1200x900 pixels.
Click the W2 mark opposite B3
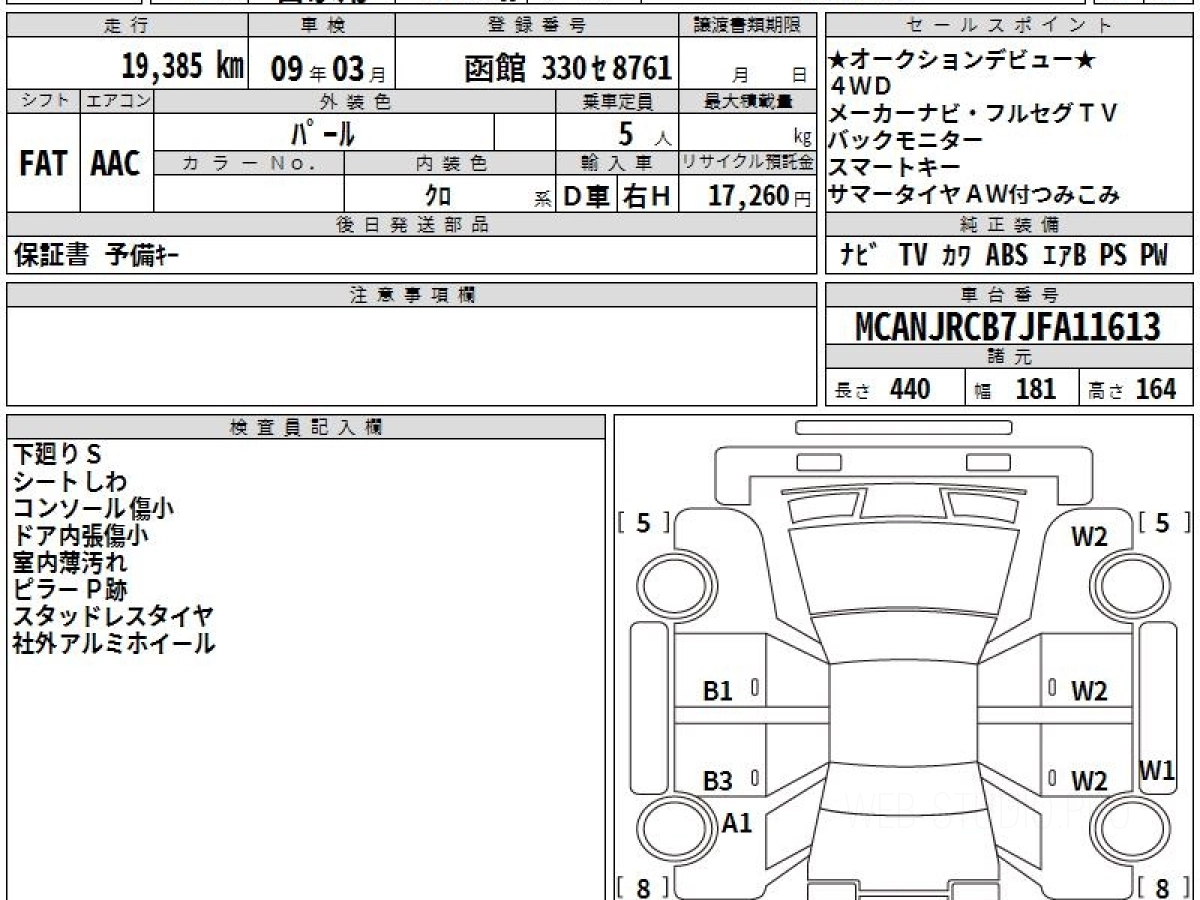pos(1090,781)
